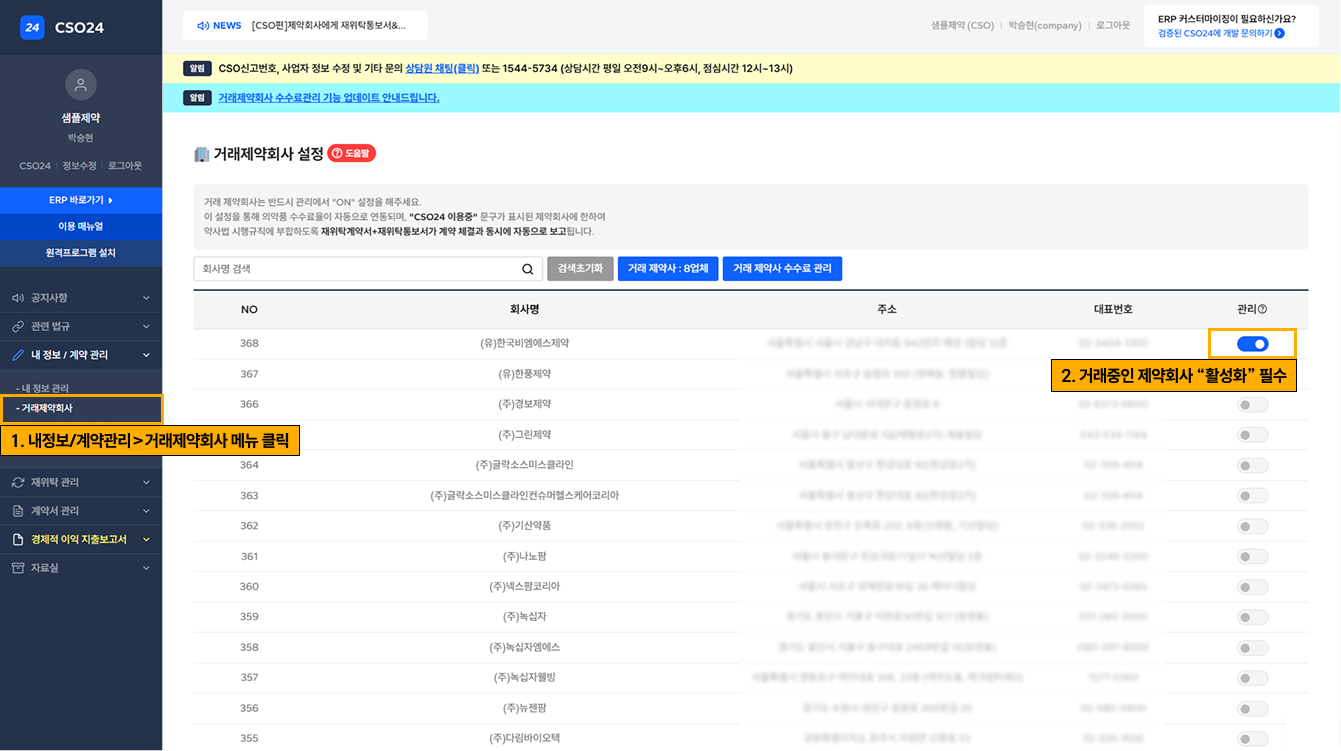Image resolution: width=1341 pixels, height=751 pixels.
Task: Click the 대표번호 column header
Action: [x=1113, y=310]
